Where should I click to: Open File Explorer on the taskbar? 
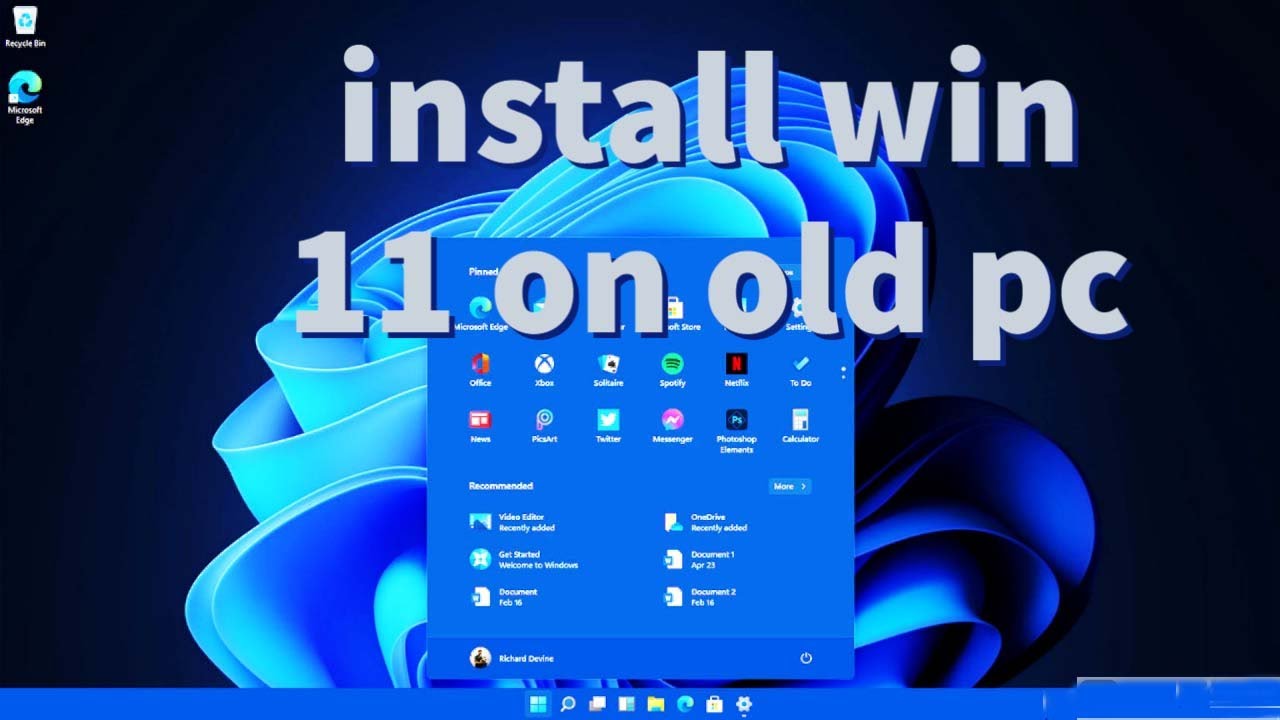click(x=655, y=704)
